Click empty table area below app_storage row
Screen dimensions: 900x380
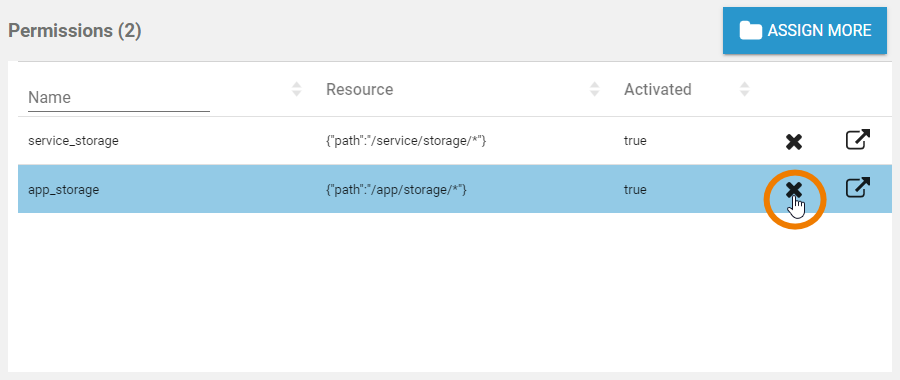(x=448, y=293)
